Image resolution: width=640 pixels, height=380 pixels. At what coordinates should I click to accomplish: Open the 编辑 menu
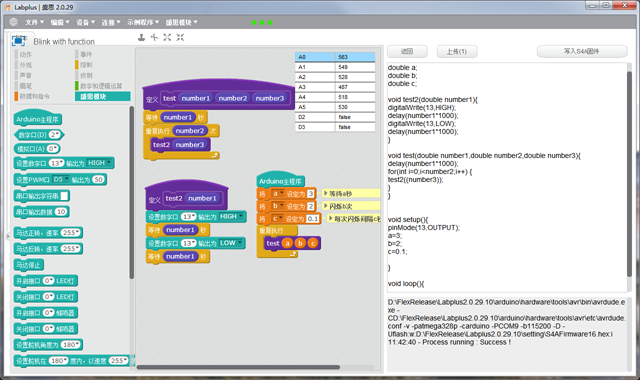60,22
